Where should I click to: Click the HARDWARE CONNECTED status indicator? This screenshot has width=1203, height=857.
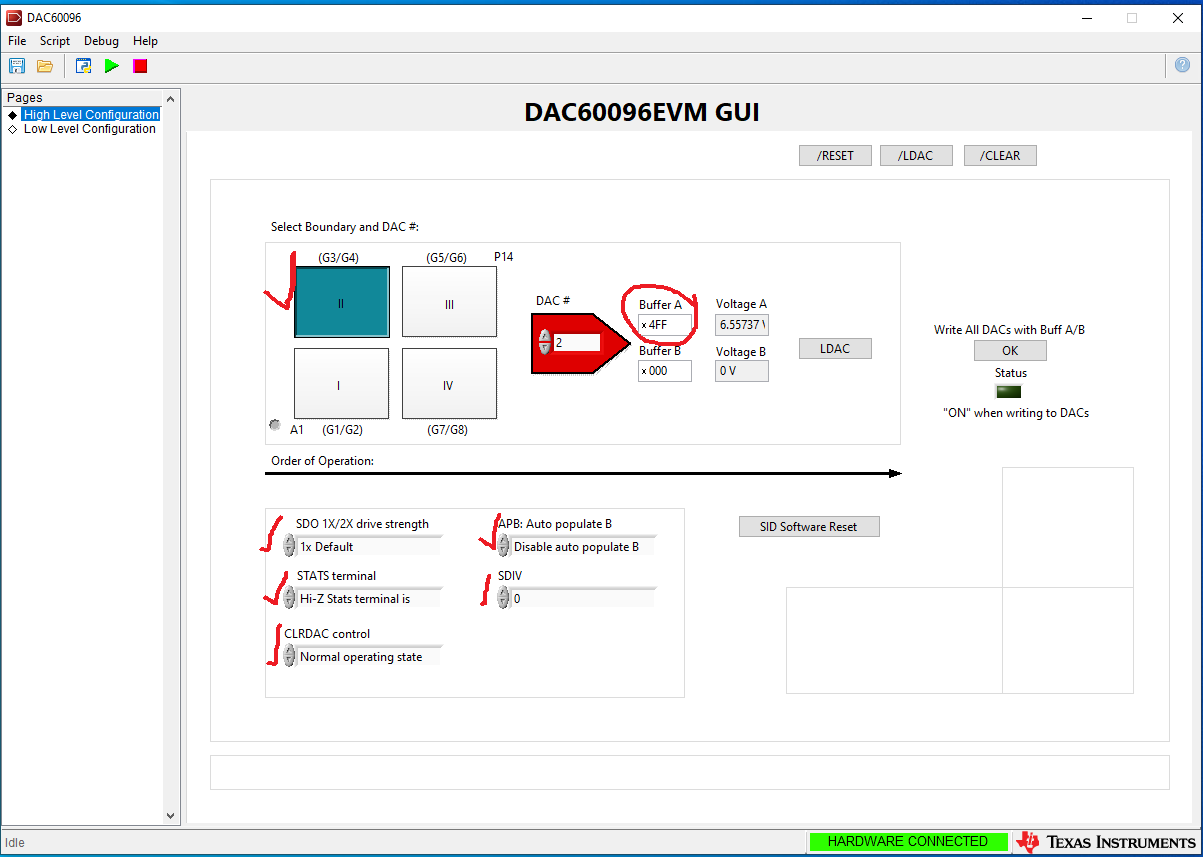[908, 842]
